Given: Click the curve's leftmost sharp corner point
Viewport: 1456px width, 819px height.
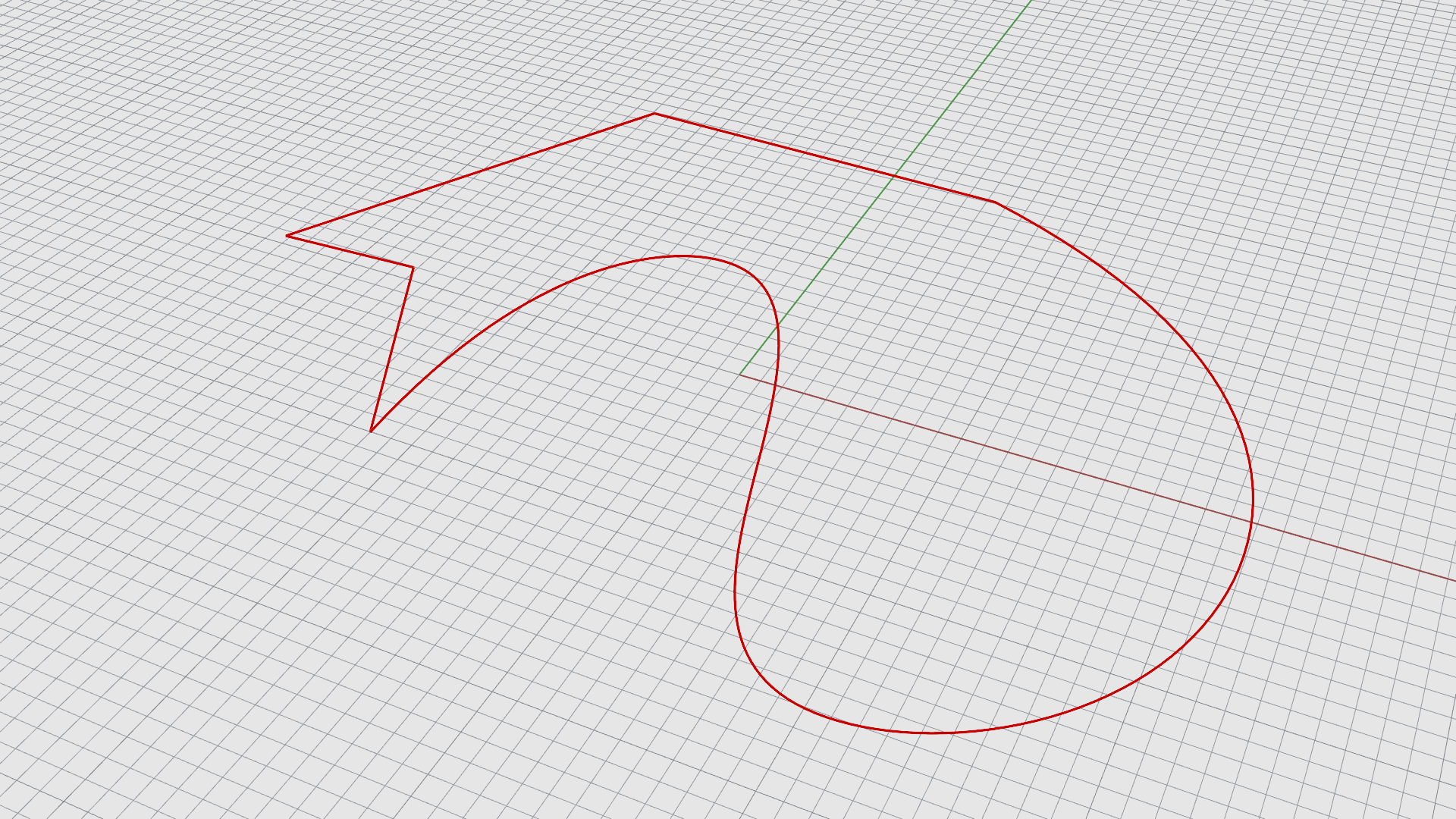Looking at the screenshot, I should coord(287,236).
